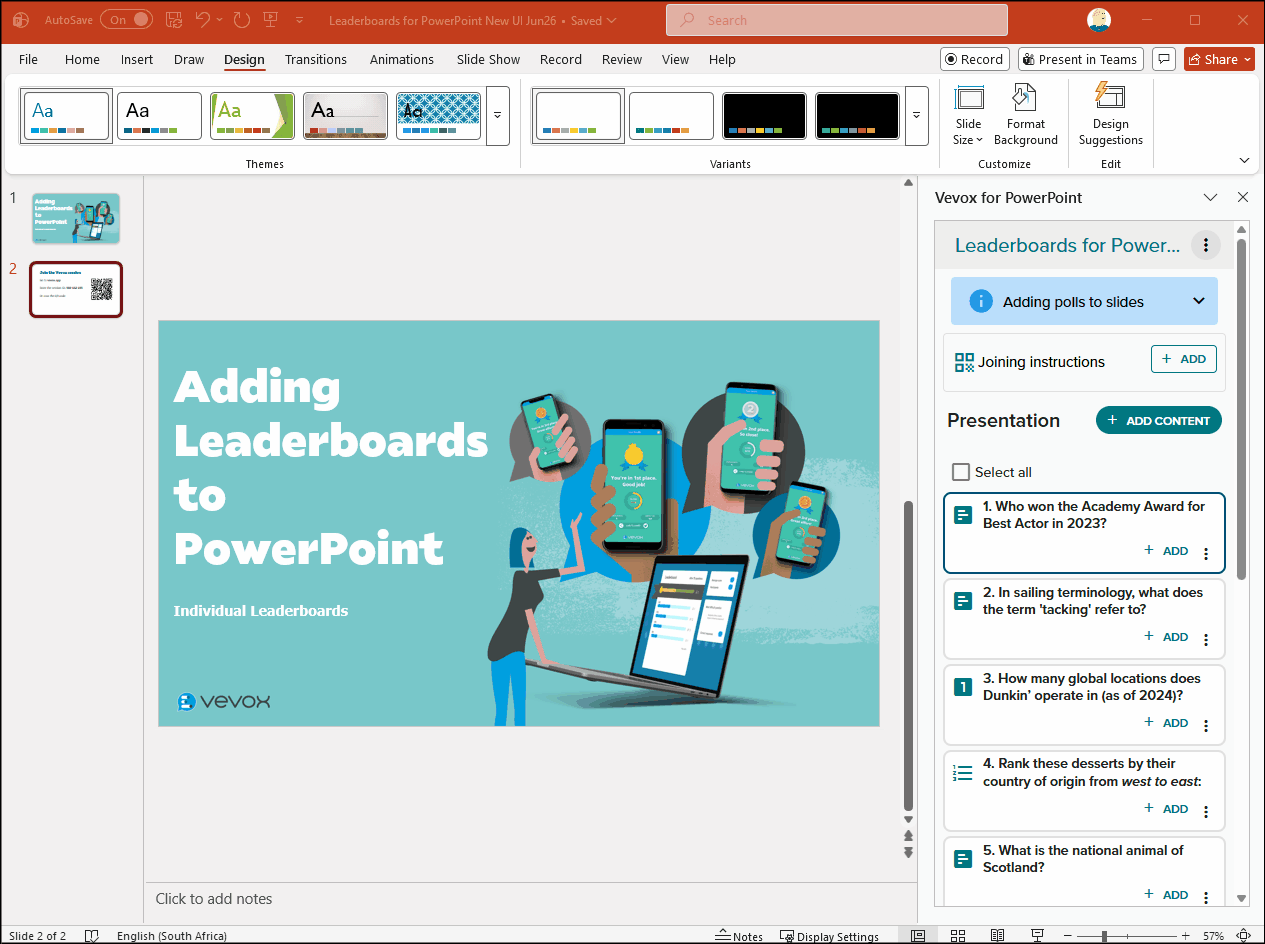Viewport: 1265px width, 944px height.
Task: Open the Transitions tab
Action: pyautogui.click(x=316, y=59)
